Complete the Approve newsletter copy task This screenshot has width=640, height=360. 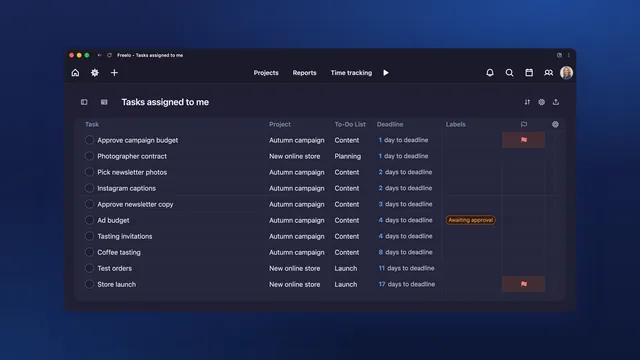[89, 204]
